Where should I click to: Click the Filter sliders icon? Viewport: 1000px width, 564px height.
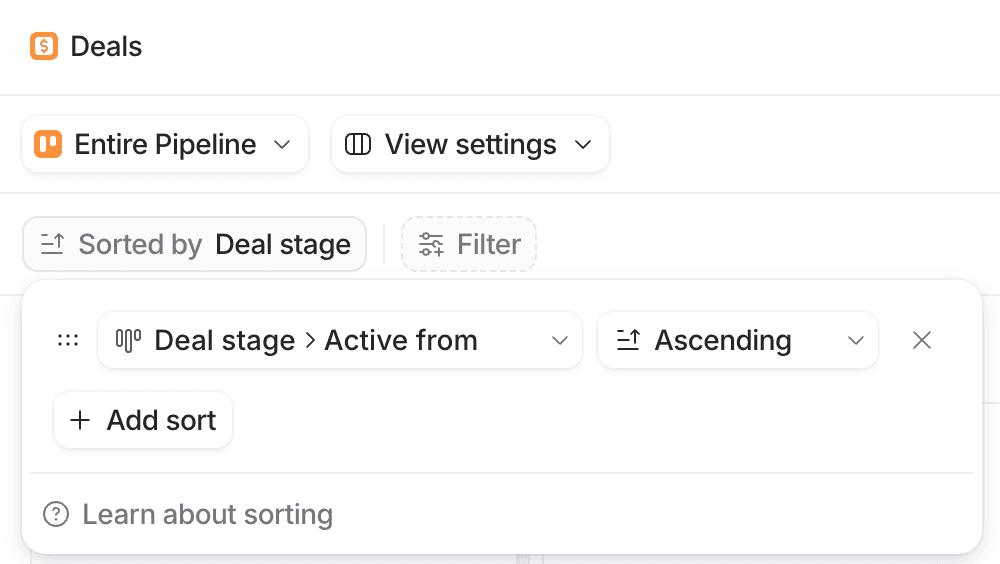coord(432,244)
